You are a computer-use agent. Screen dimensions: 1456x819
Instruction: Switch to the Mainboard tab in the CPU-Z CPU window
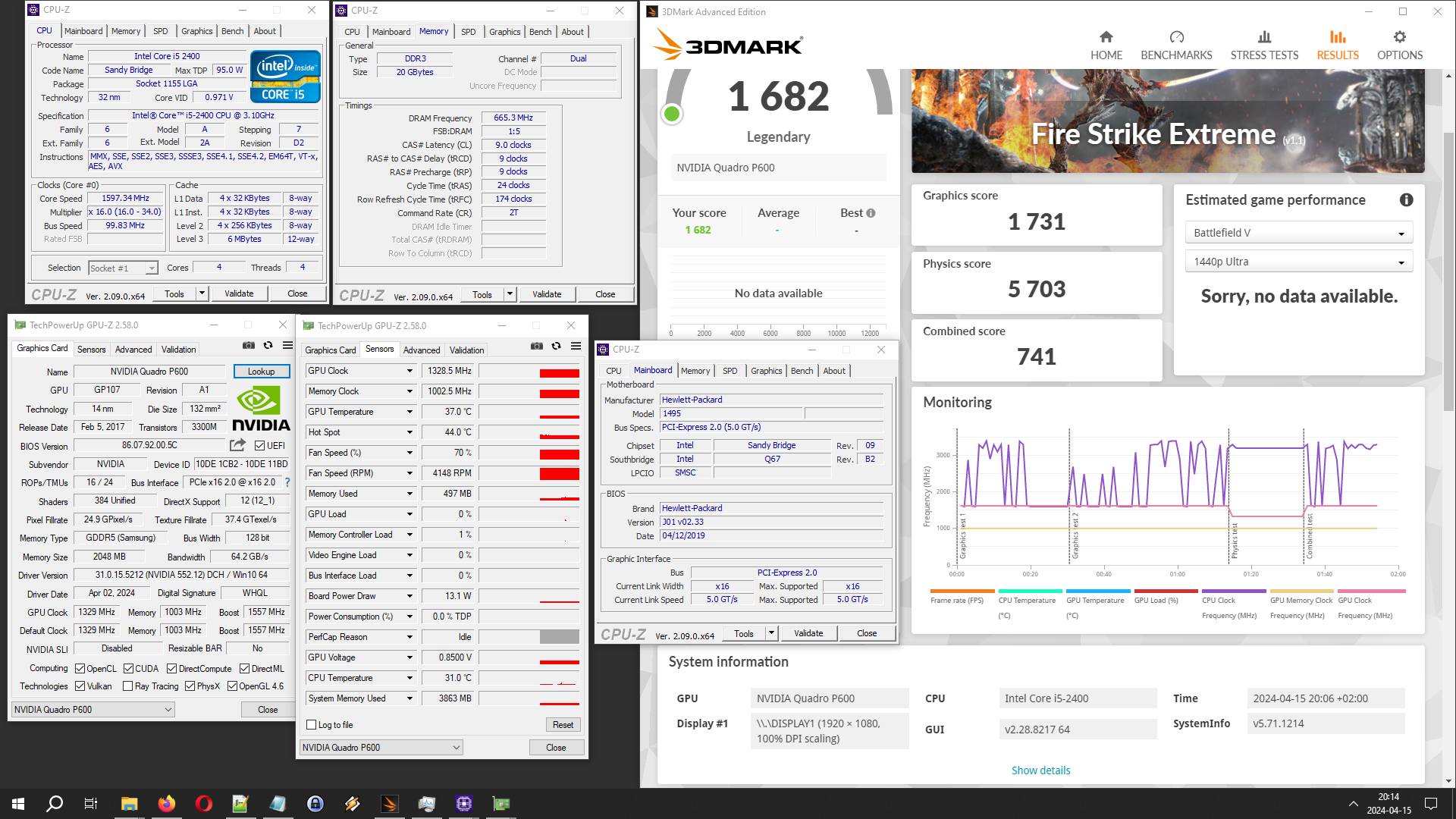[83, 31]
